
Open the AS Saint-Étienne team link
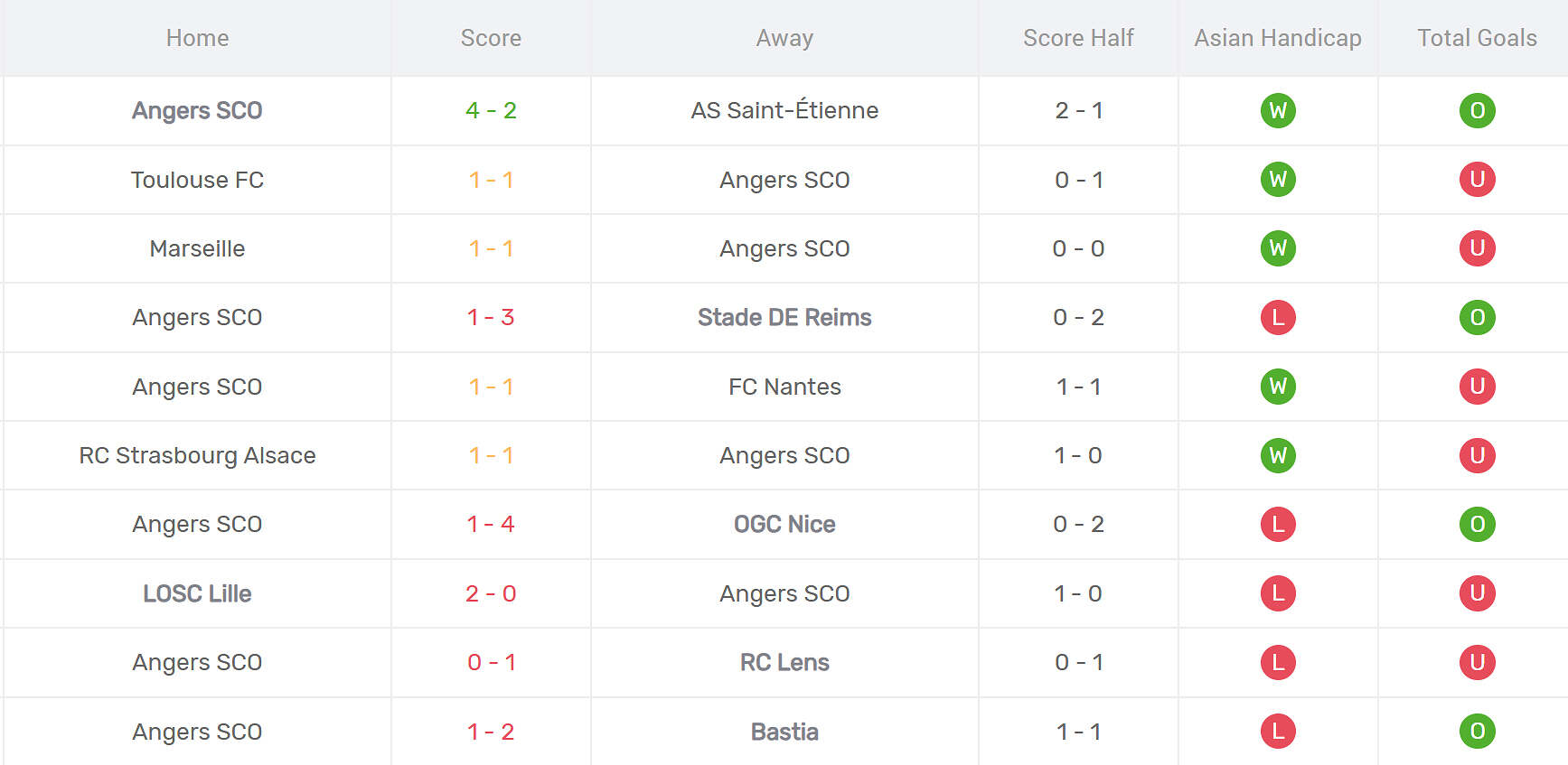pos(784,110)
